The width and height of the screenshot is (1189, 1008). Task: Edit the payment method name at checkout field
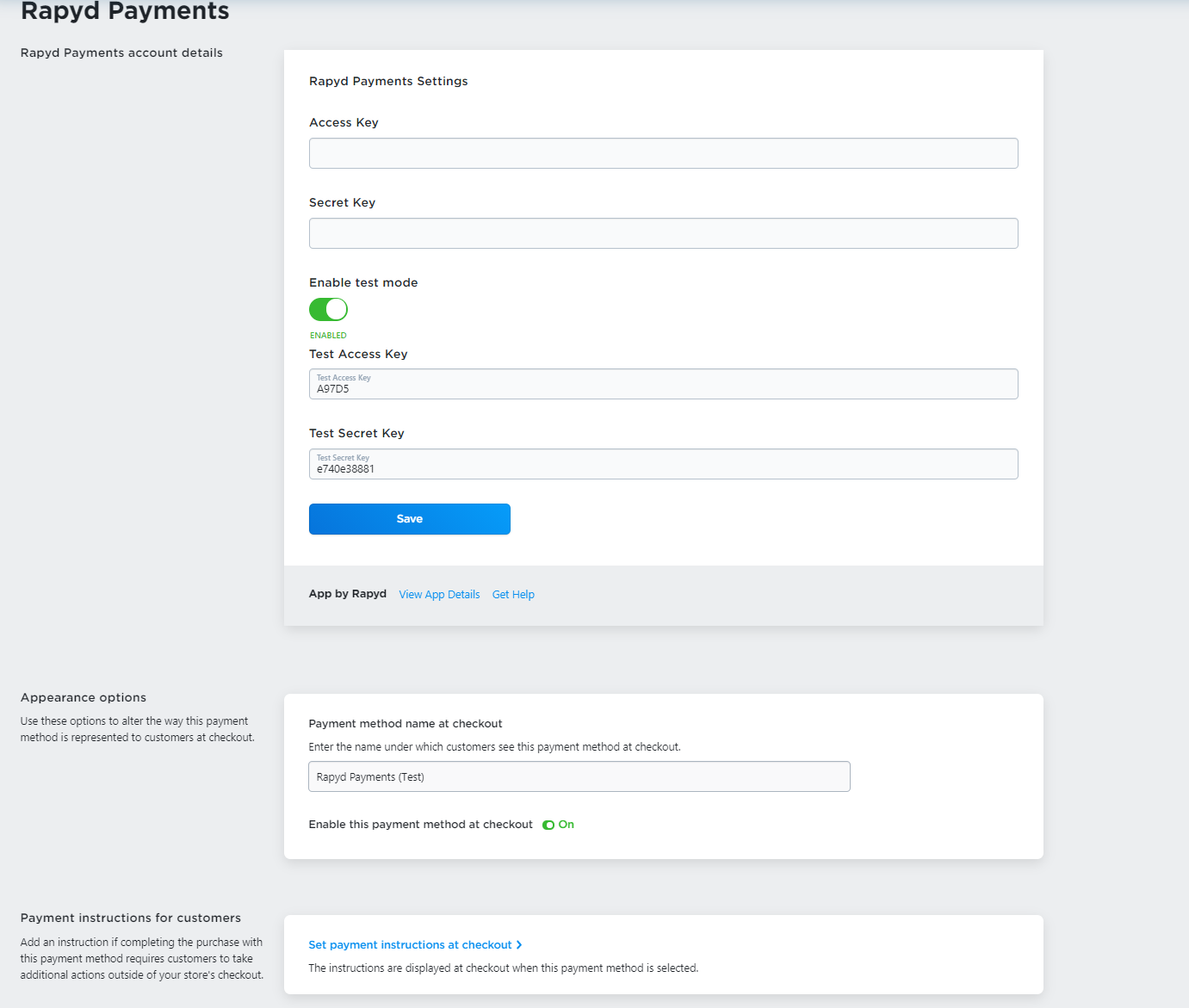(579, 776)
